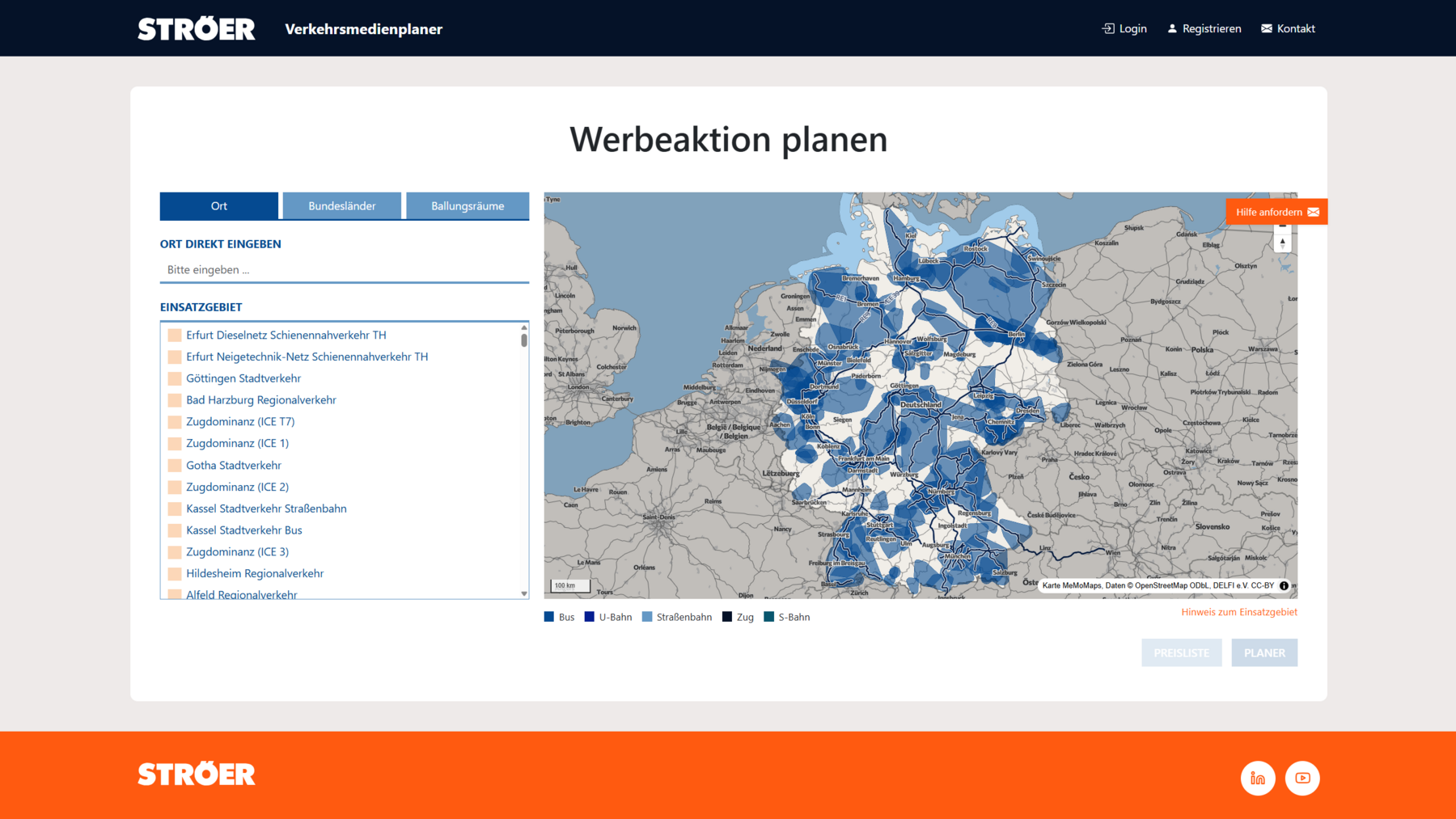This screenshot has width=1456, height=819.
Task: Check the Göttingen Stadtverkehr checkbox
Action: point(175,378)
